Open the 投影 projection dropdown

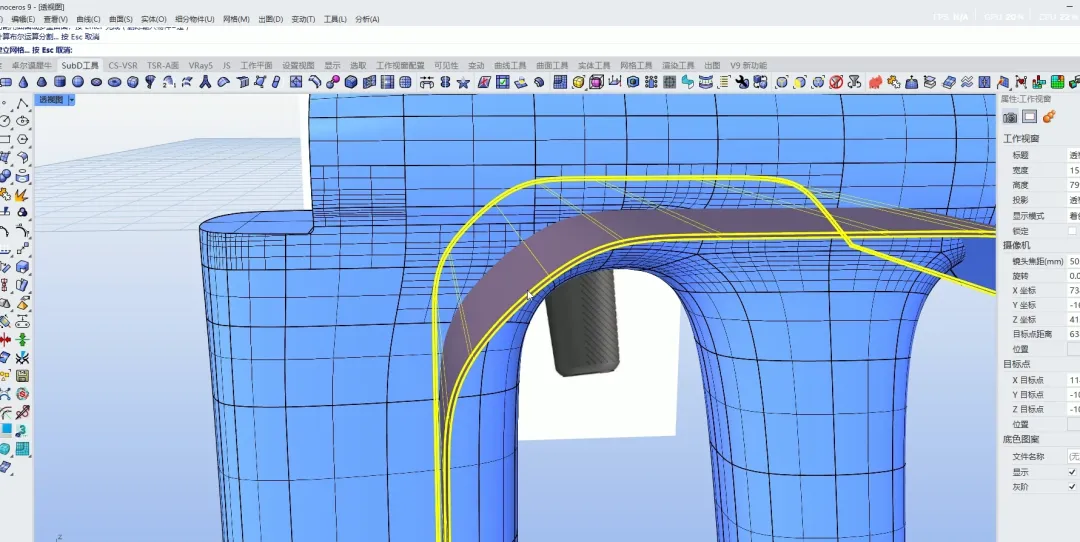(x=1073, y=200)
